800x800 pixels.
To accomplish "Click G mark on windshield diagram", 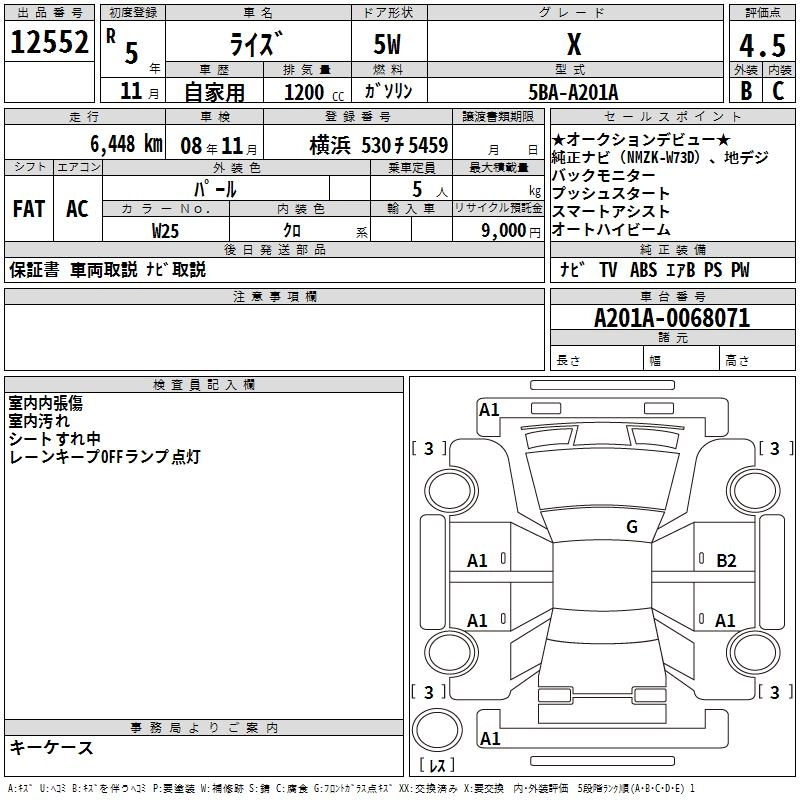I will (x=632, y=526).
